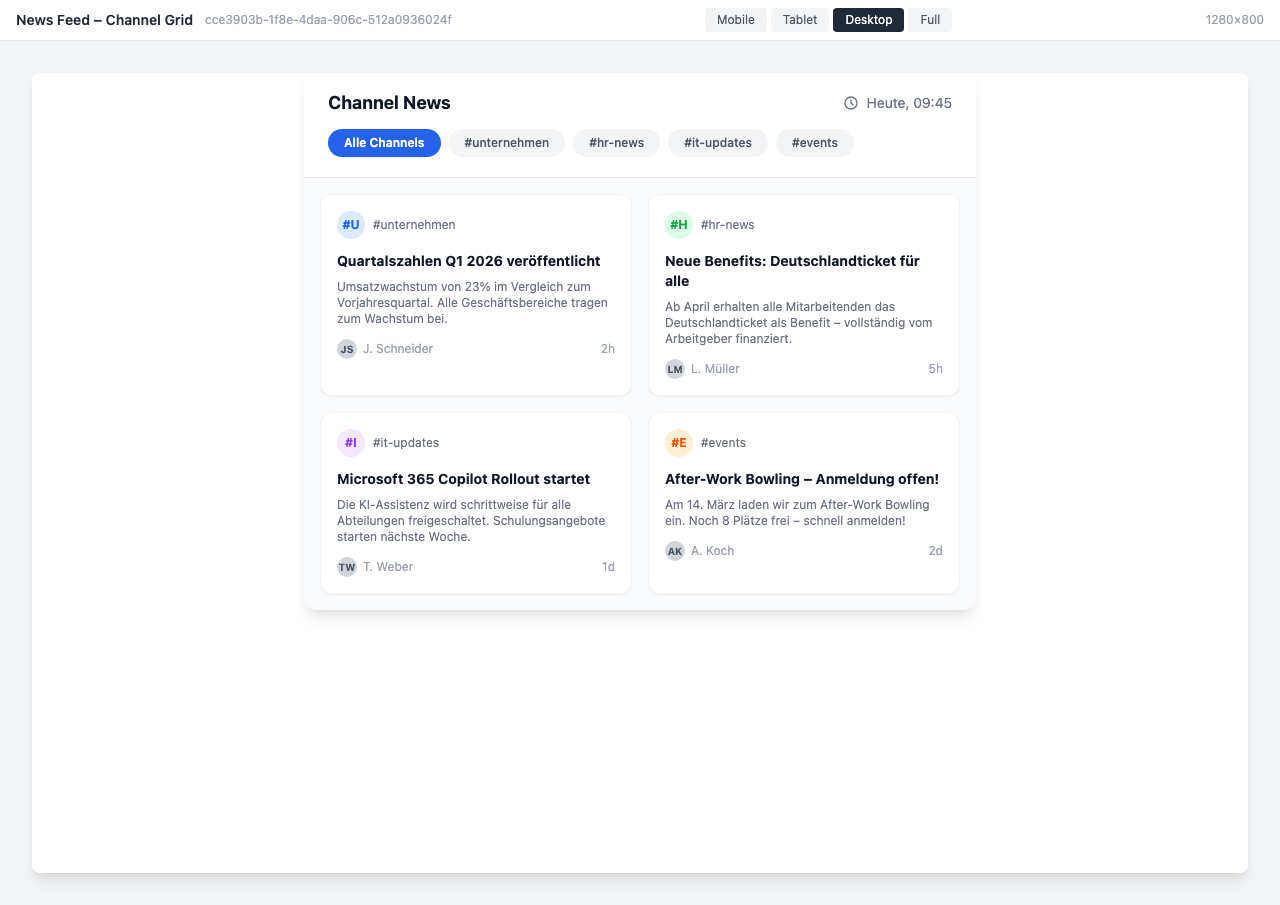Activate the #events channel filter chip
Image resolution: width=1280 pixels, height=905 pixels.
815,143
